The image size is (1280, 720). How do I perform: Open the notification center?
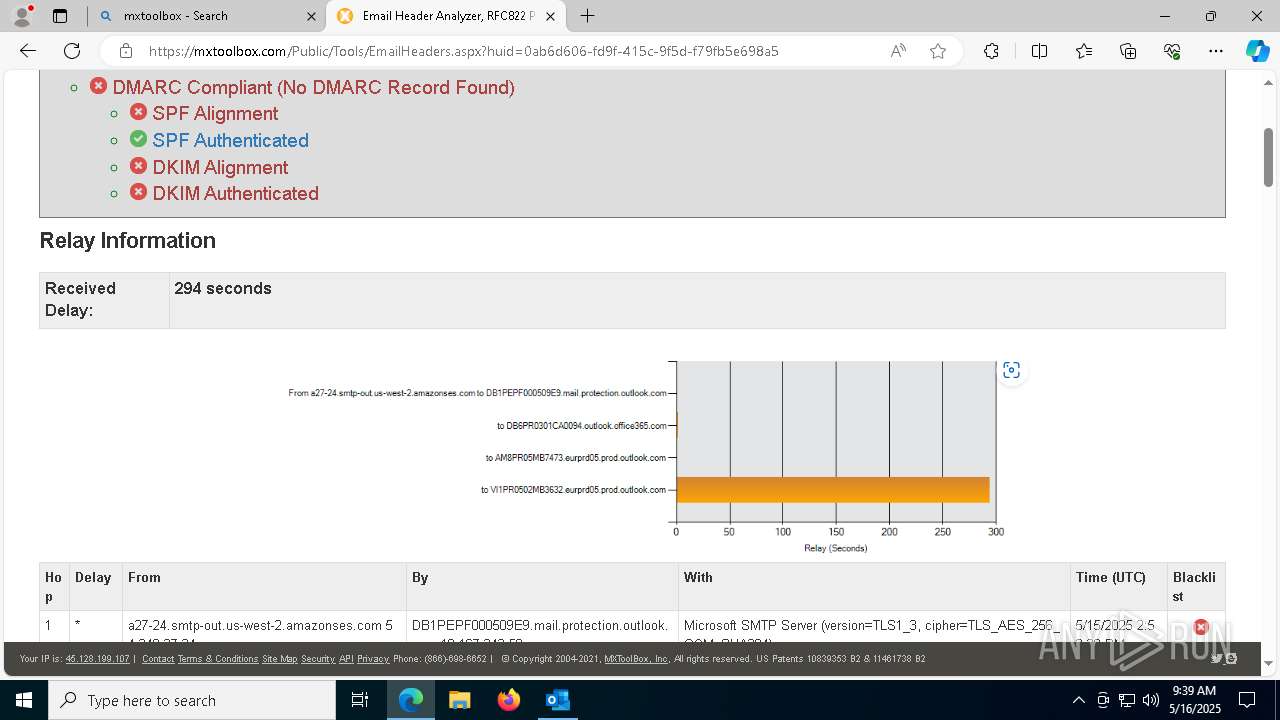pyautogui.click(x=1247, y=700)
